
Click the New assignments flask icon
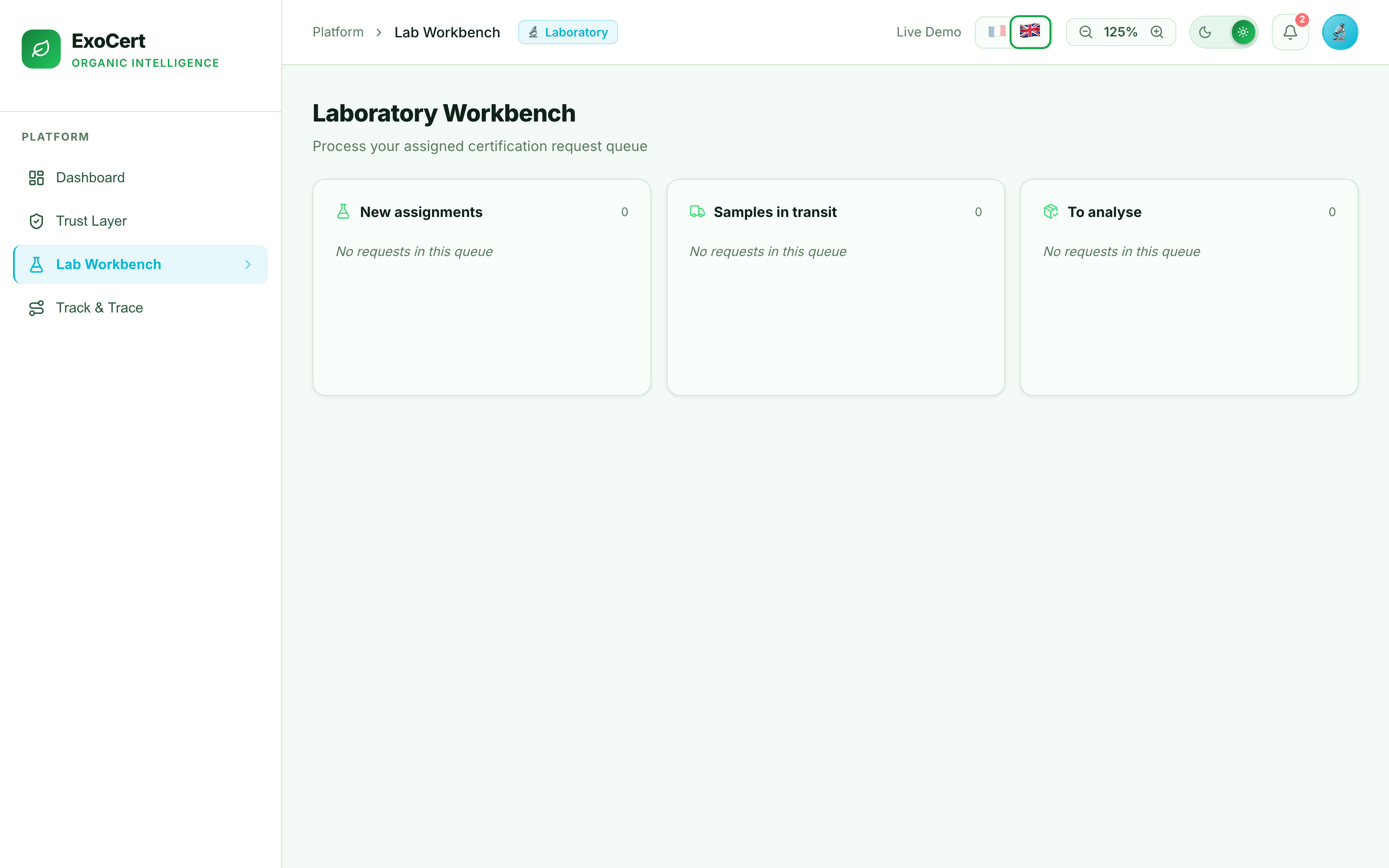click(343, 212)
